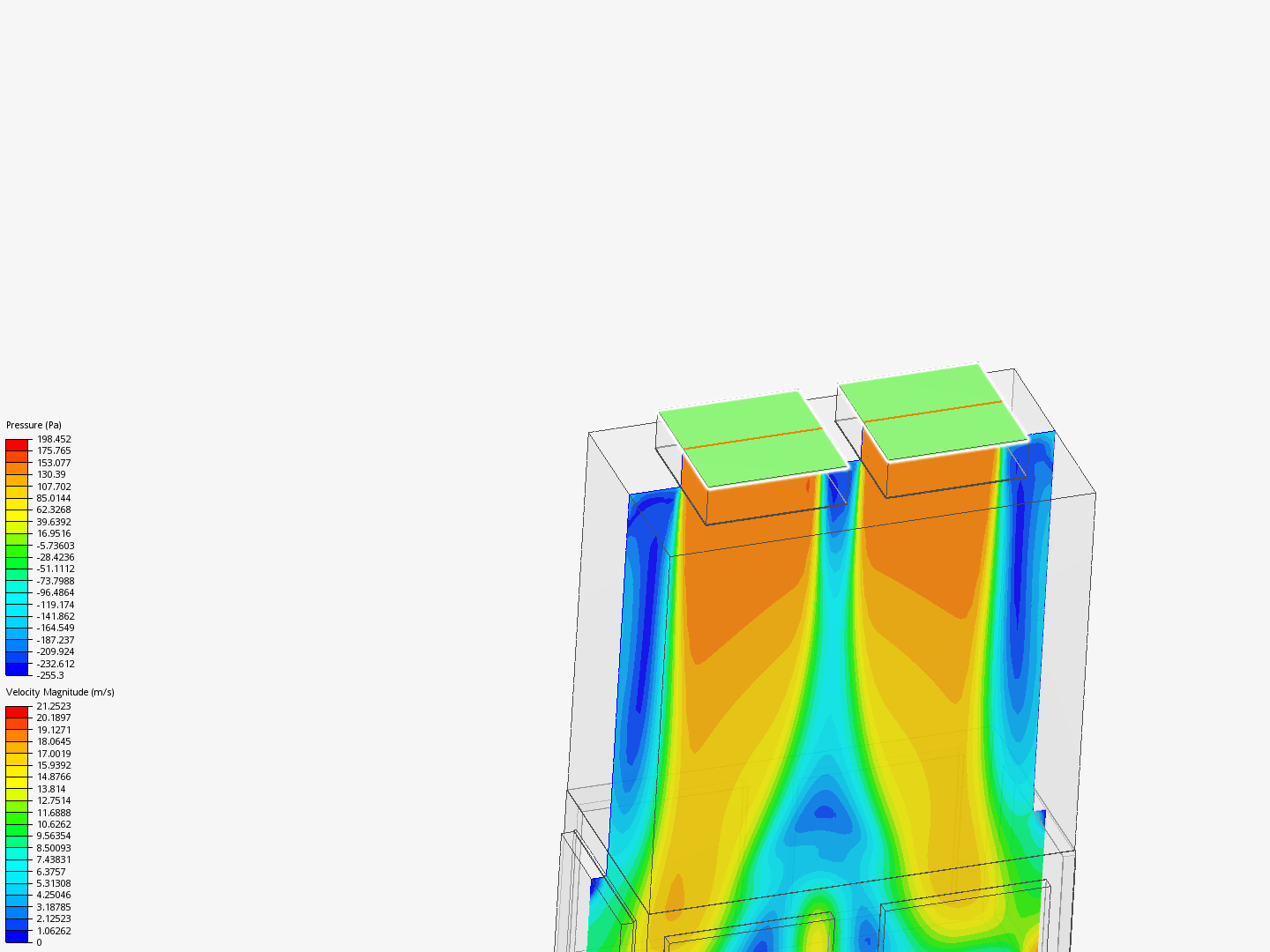Image resolution: width=1270 pixels, height=952 pixels.
Task: Pick the 9.56354 velocity legend value
Action: click(x=54, y=836)
